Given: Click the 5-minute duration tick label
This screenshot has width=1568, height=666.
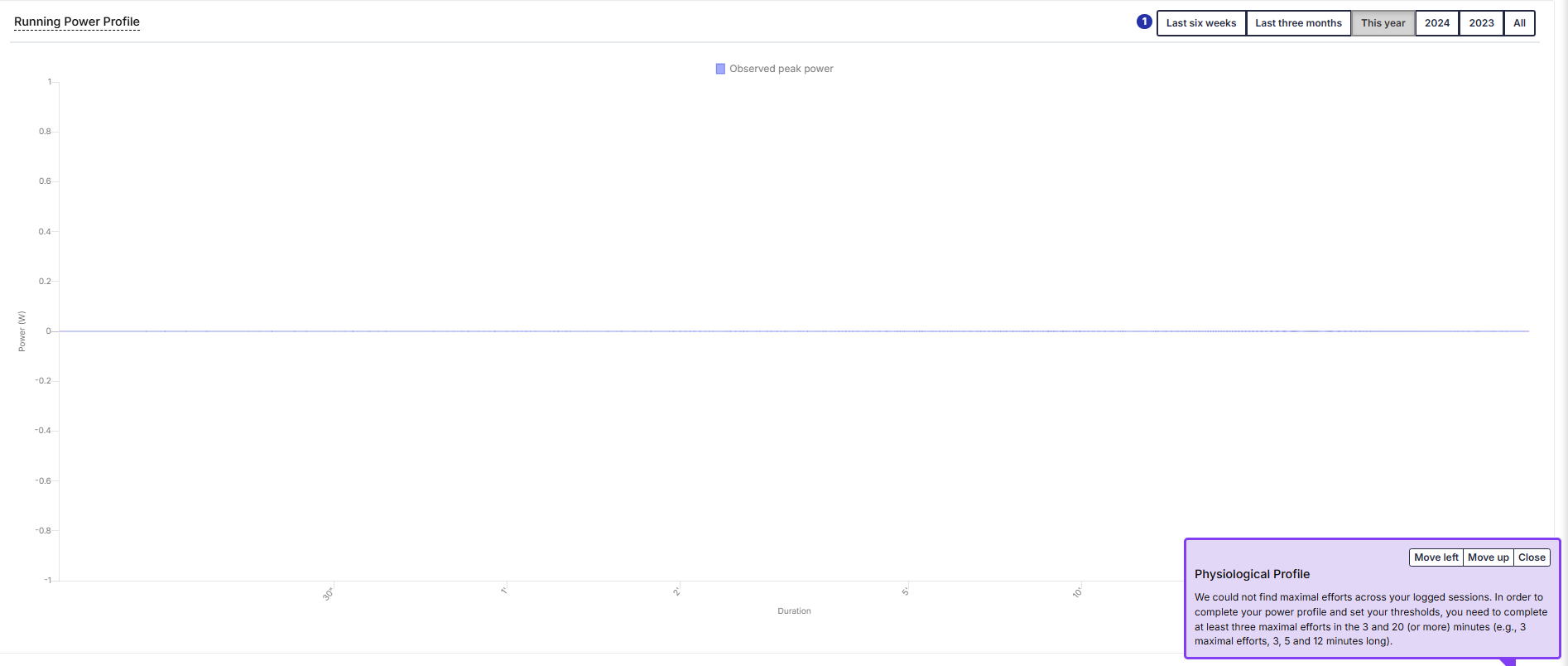Looking at the screenshot, I should (906, 591).
